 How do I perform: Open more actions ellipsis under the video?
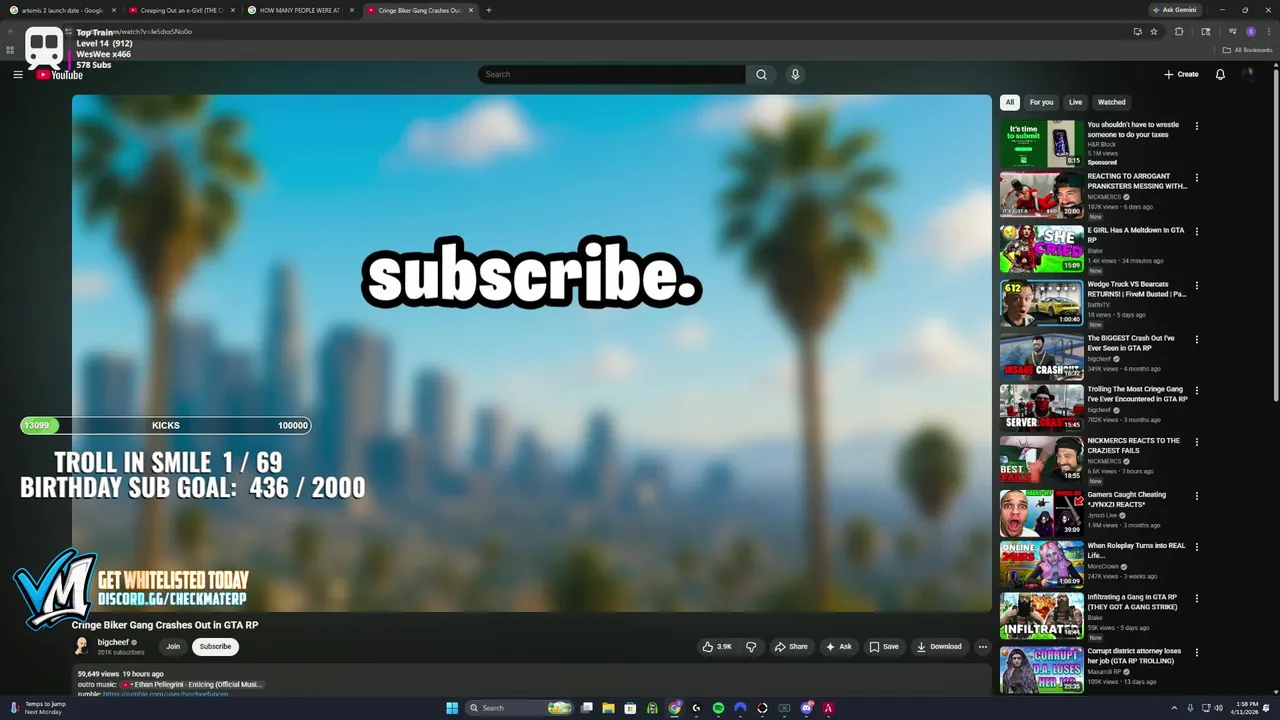[x=982, y=647]
